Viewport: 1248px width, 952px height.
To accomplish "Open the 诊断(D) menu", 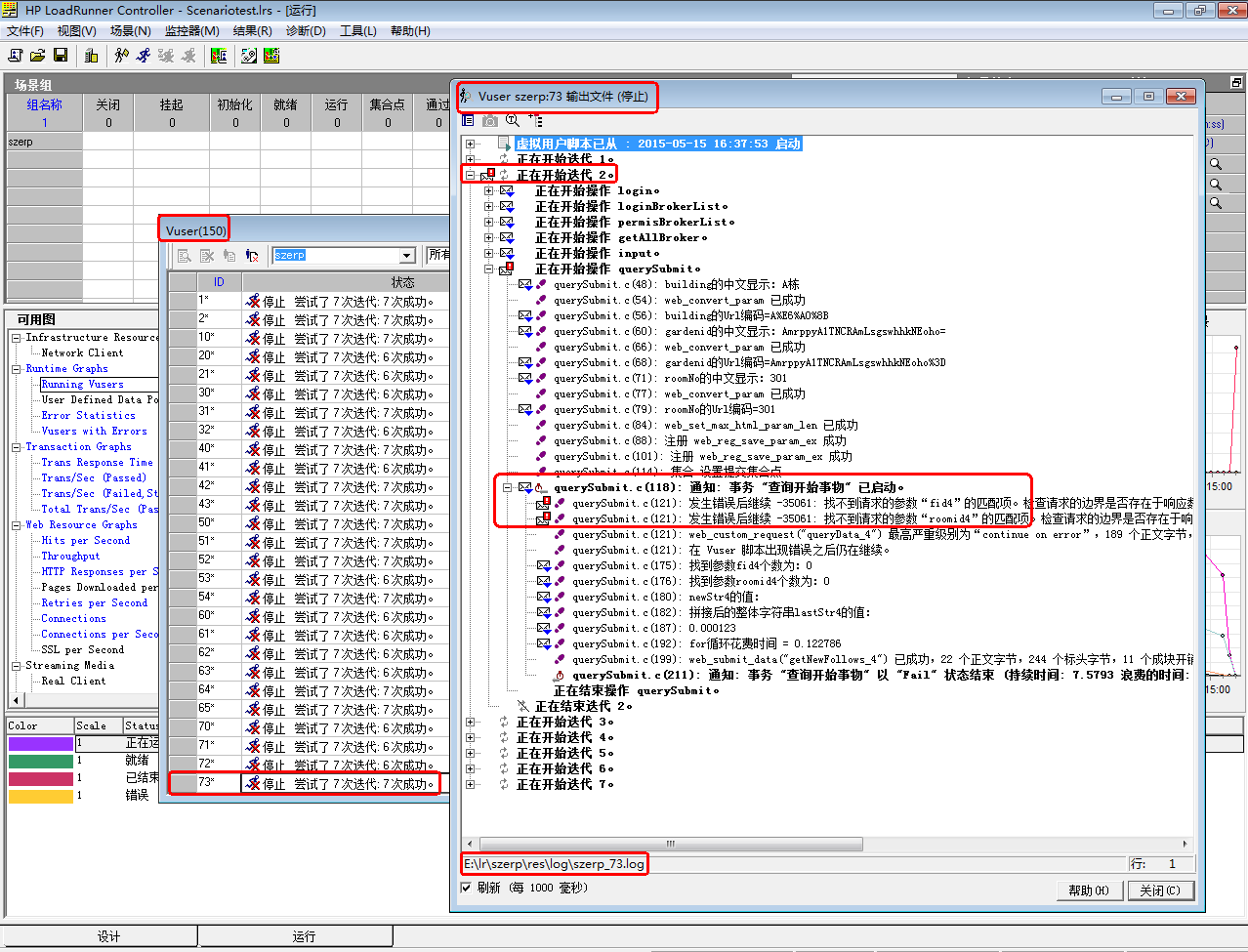I will pyautogui.click(x=306, y=30).
